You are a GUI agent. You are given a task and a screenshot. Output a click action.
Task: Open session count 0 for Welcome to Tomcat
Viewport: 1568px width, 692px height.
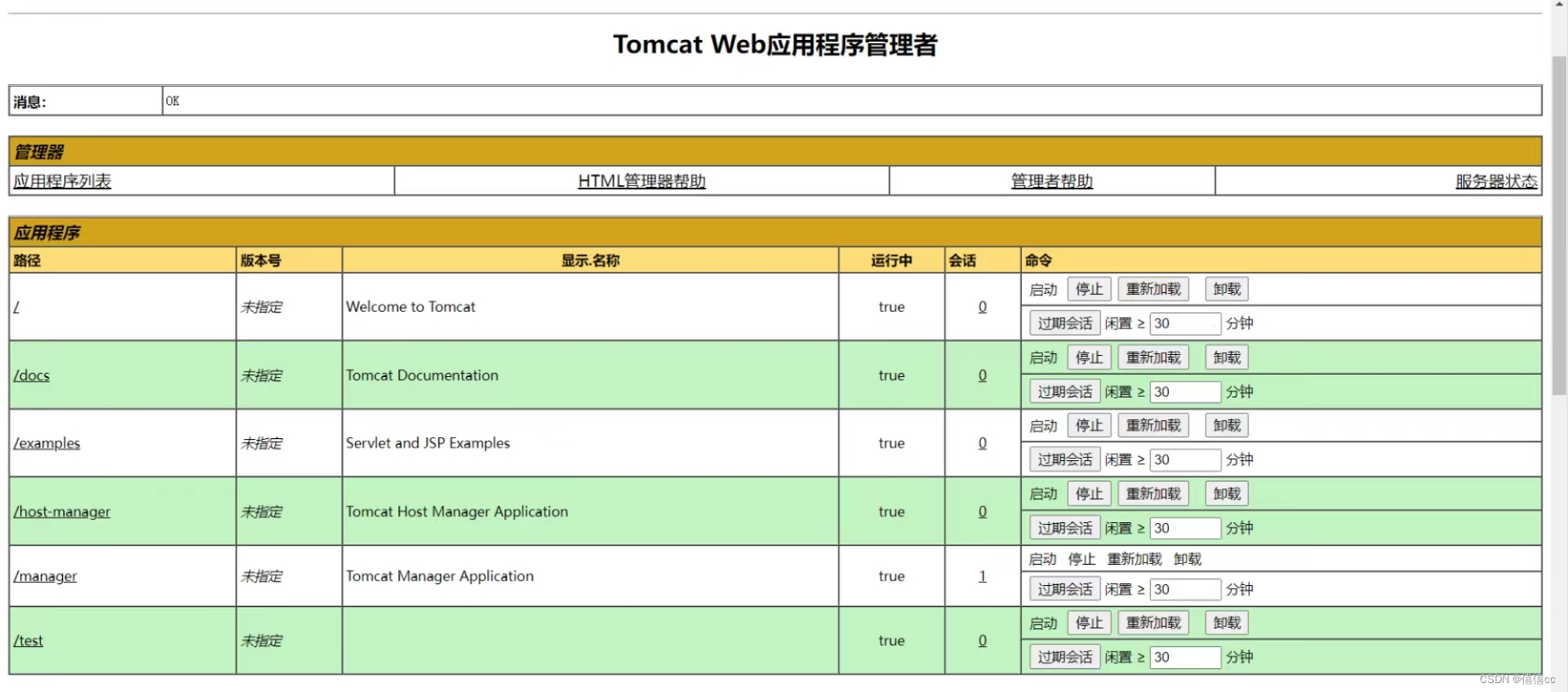[x=983, y=307]
